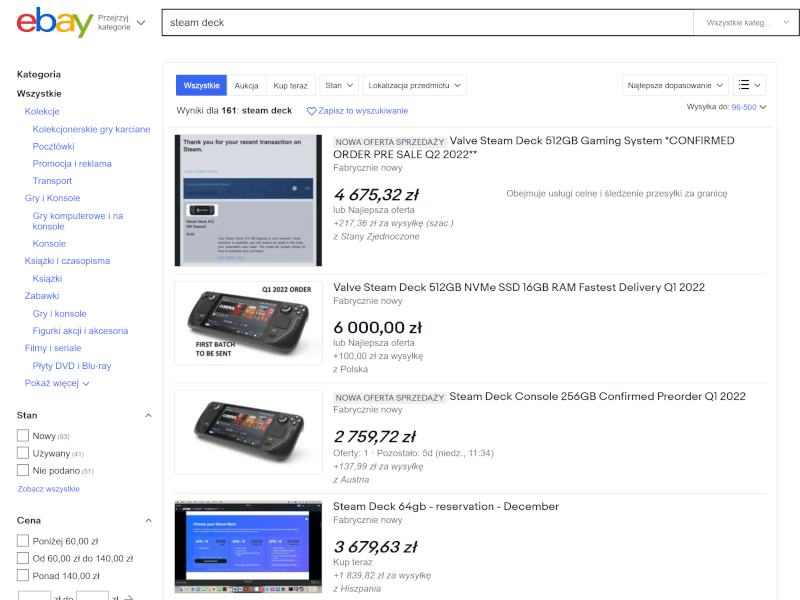Image resolution: width=800 pixels, height=600 pixels.
Task: Open the Najlepsze dopasowanie sort dropdown
Action: 674,85
